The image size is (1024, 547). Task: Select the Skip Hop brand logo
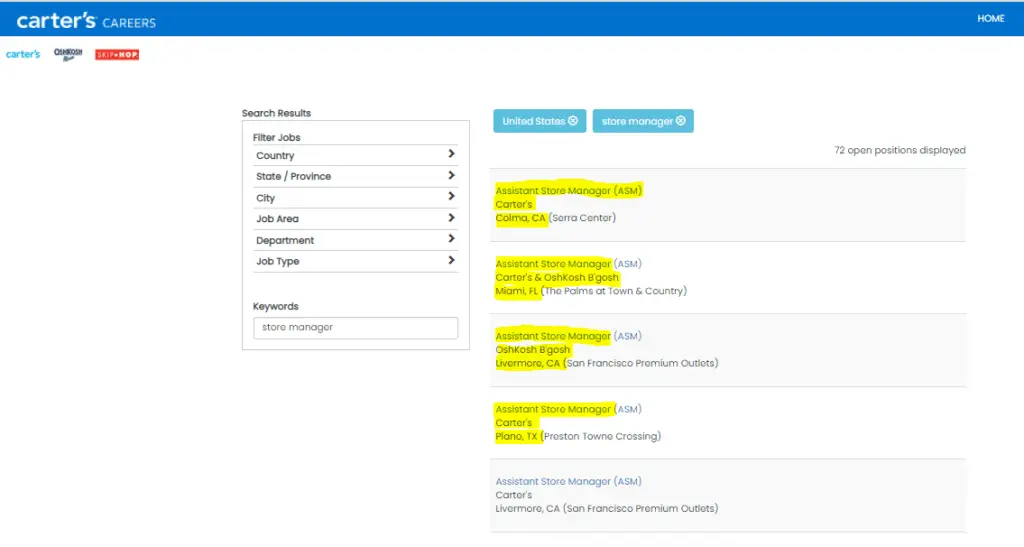117,55
